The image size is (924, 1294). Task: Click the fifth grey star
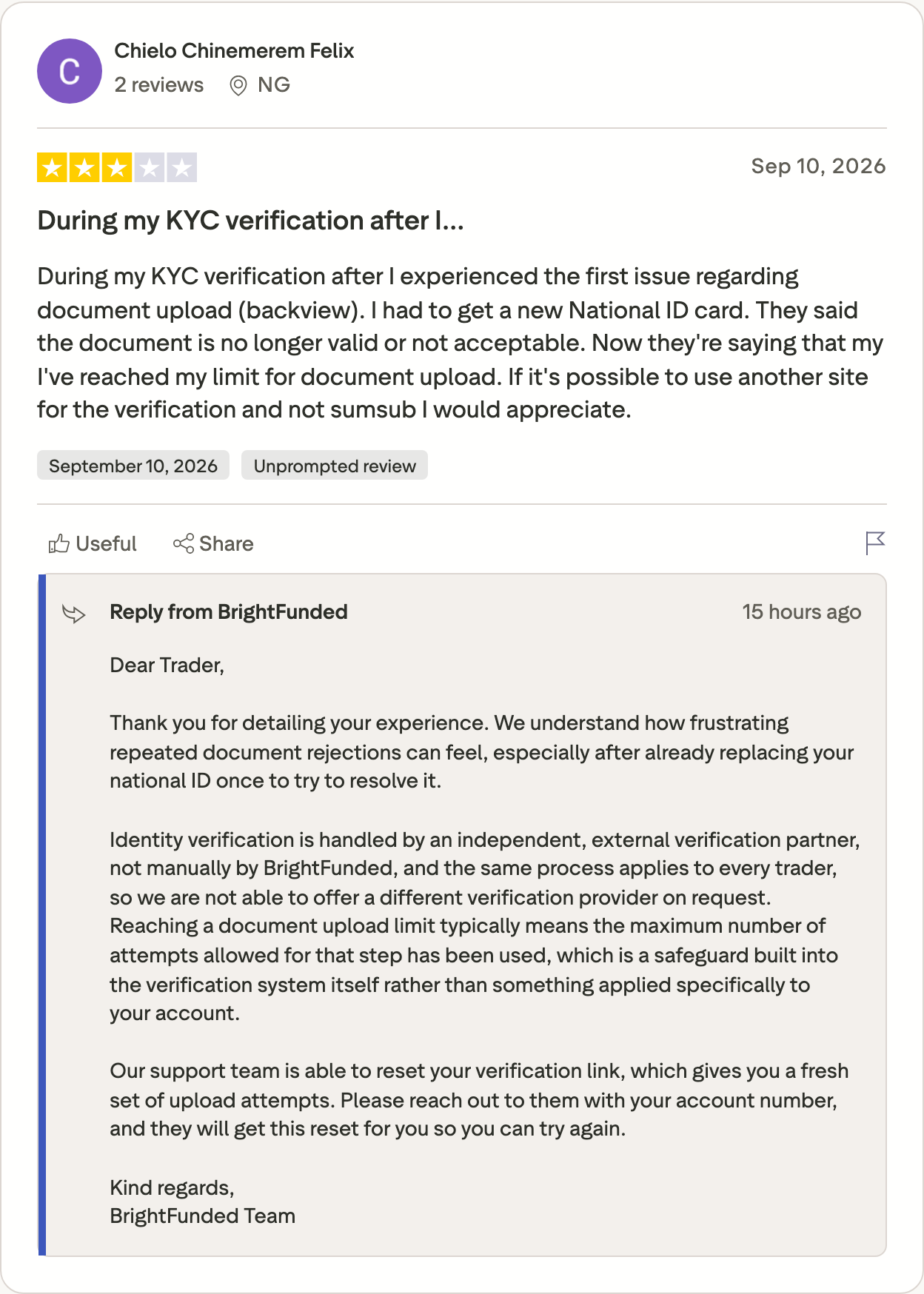(x=182, y=168)
